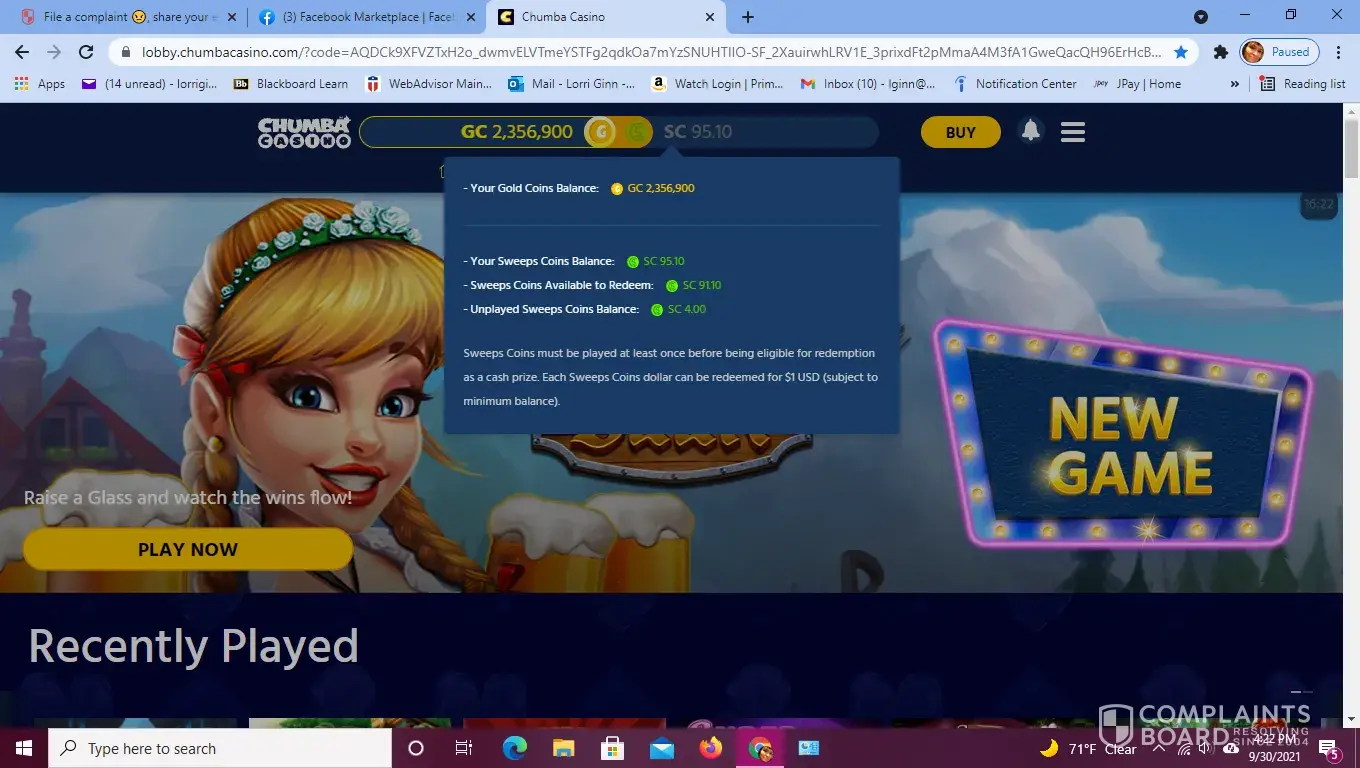Expand the bookmarks overflow chevron
The image size is (1360, 768).
[1235, 84]
